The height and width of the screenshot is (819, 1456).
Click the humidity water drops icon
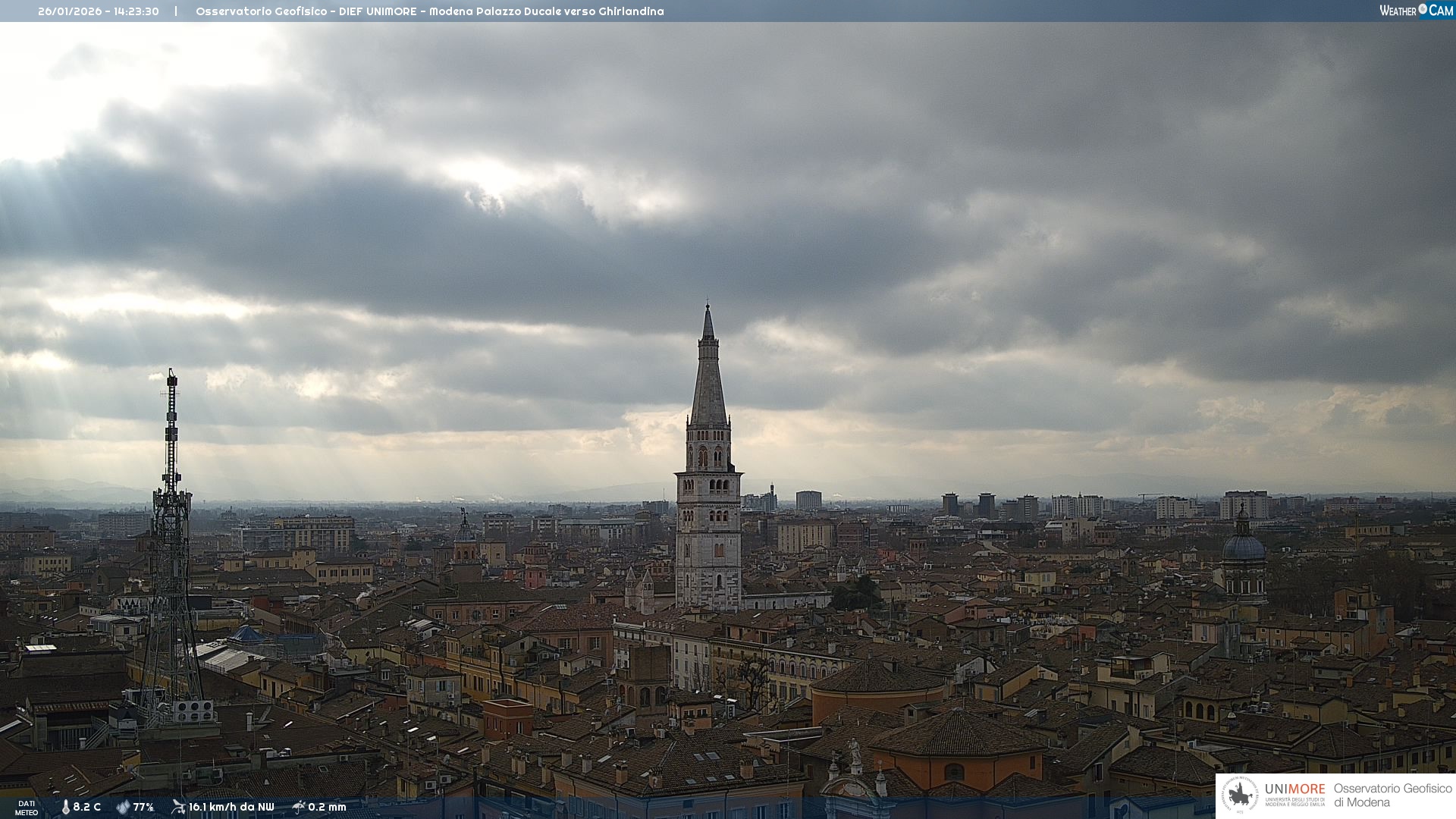click(123, 808)
